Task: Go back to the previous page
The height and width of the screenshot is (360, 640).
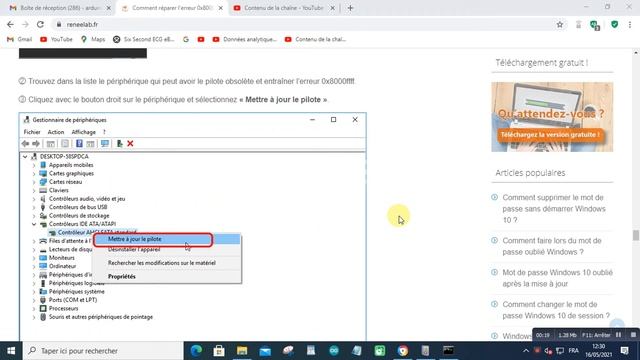Action: [x=10, y=24]
